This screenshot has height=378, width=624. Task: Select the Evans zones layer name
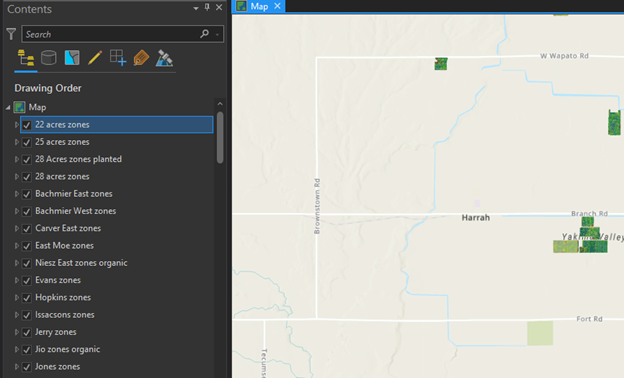(58, 280)
